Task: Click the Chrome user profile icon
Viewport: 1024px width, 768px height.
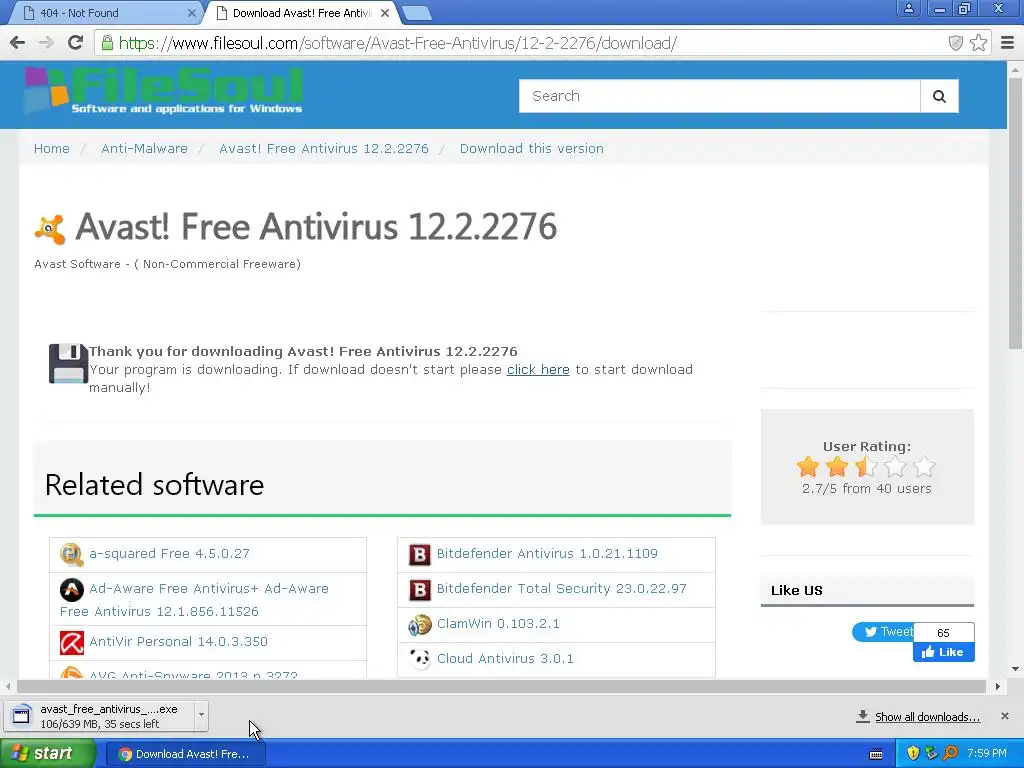Action: pyautogui.click(x=908, y=8)
